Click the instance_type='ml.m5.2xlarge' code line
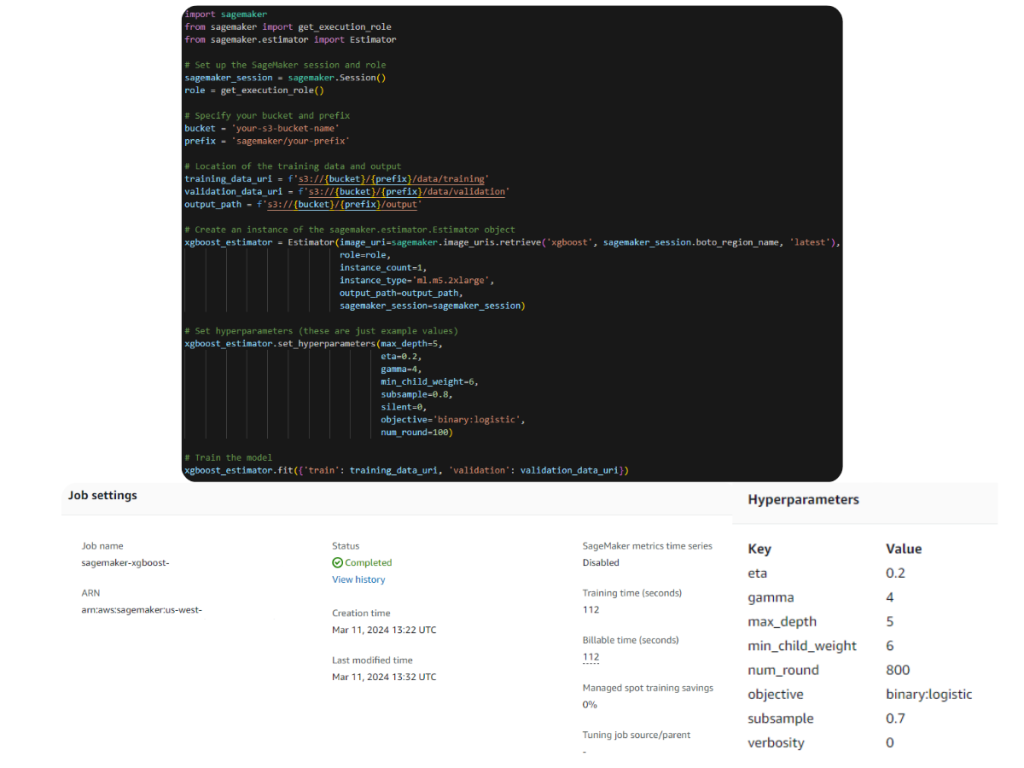Image resolution: width=1024 pixels, height=768 pixels. click(417, 280)
